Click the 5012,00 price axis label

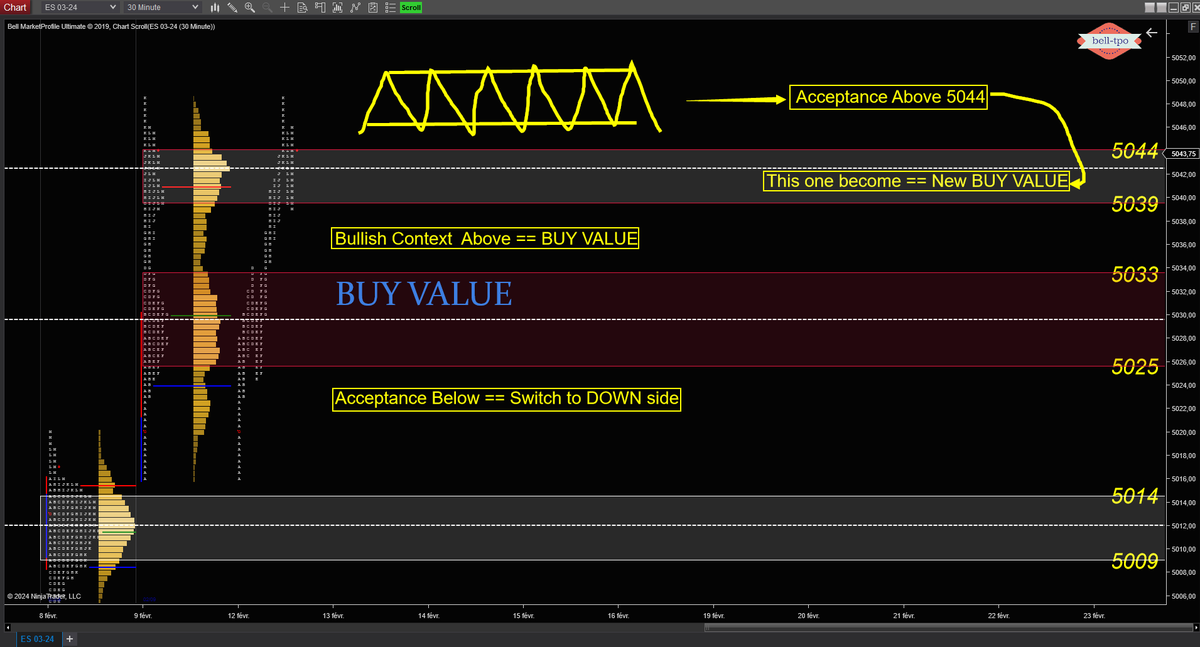point(1183,526)
